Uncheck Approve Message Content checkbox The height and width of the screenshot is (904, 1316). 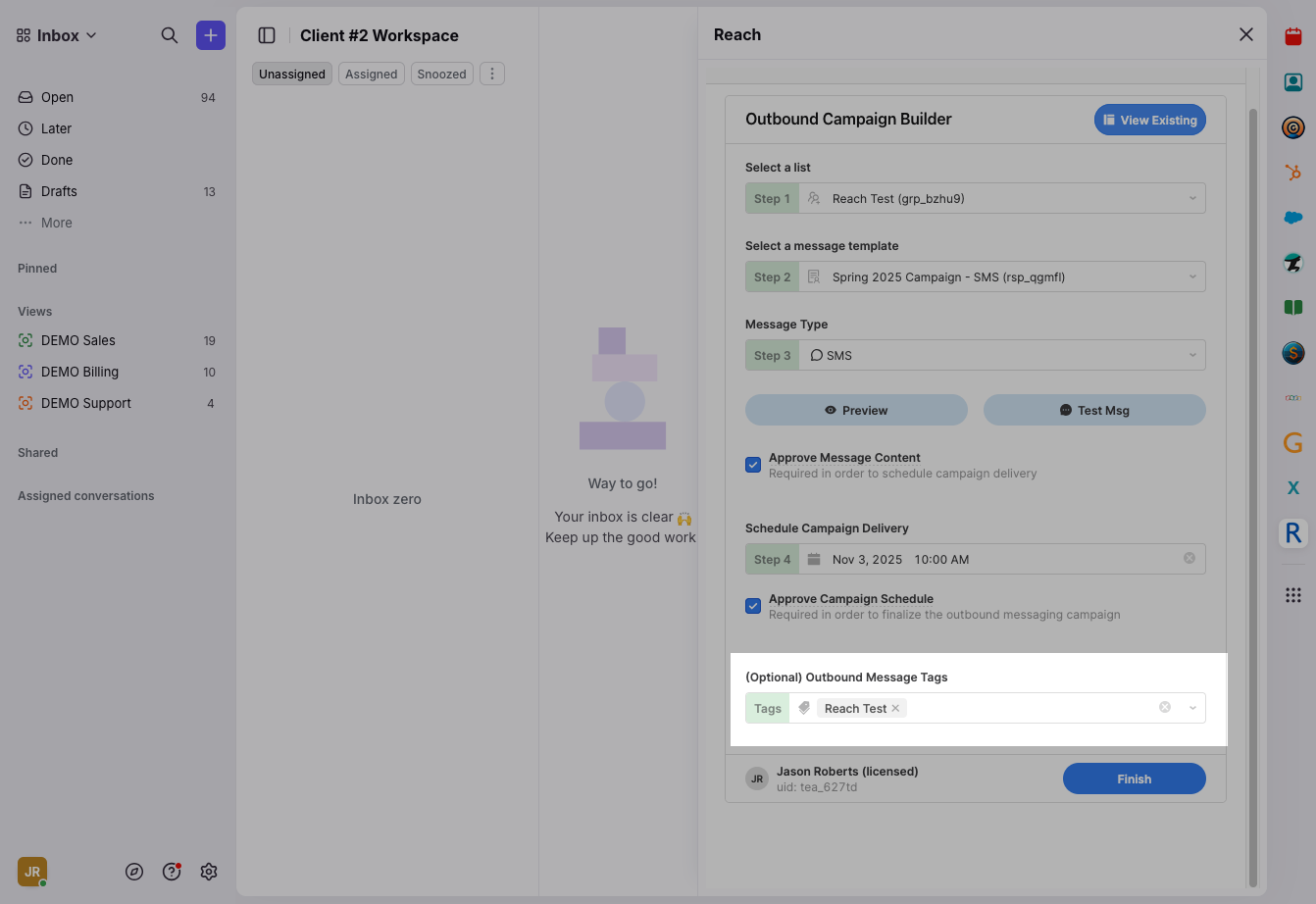[x=753, y=465]
